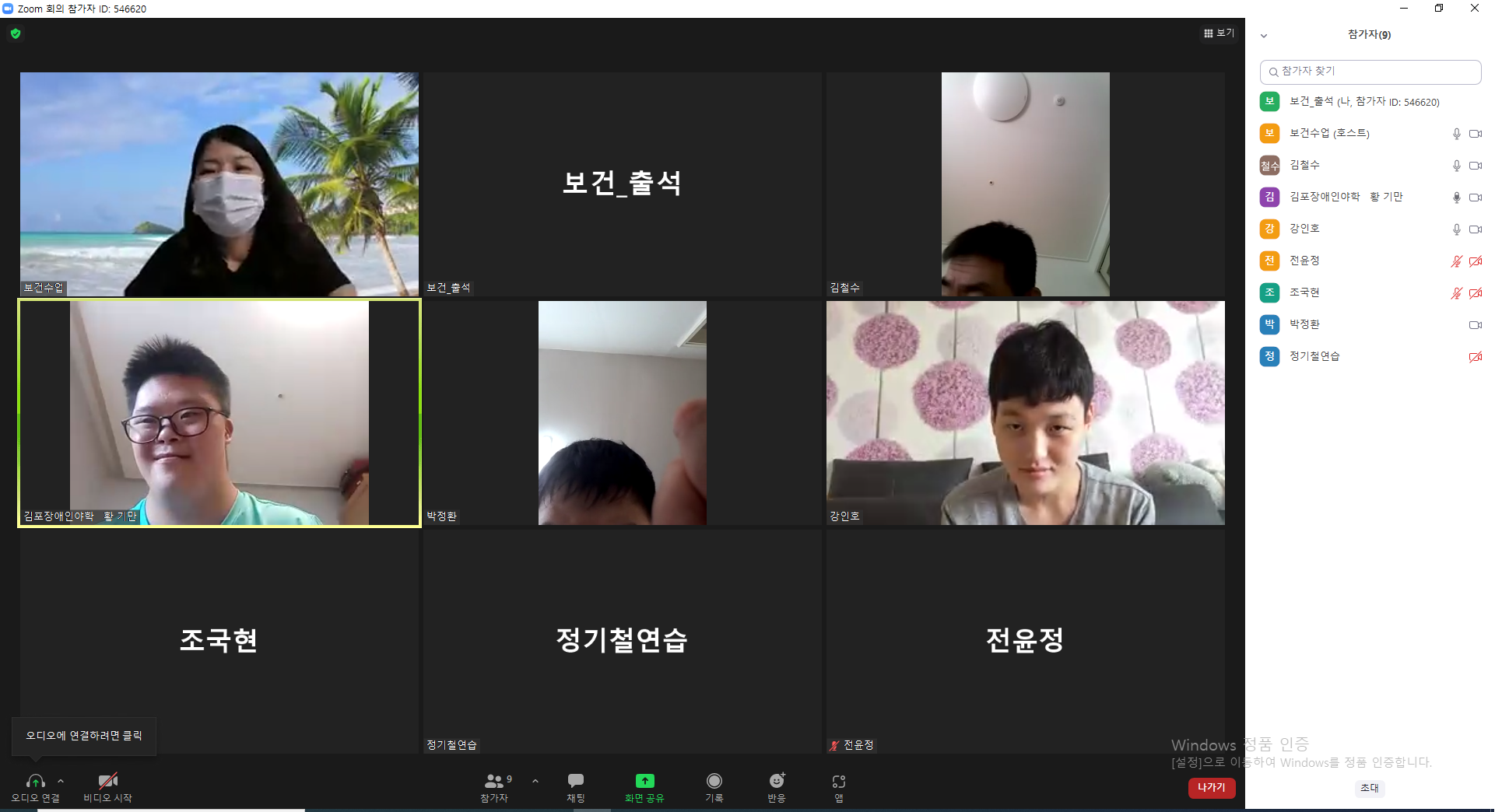
Task: Open the 앱 apps icon
Action: [x=839, y=782]
